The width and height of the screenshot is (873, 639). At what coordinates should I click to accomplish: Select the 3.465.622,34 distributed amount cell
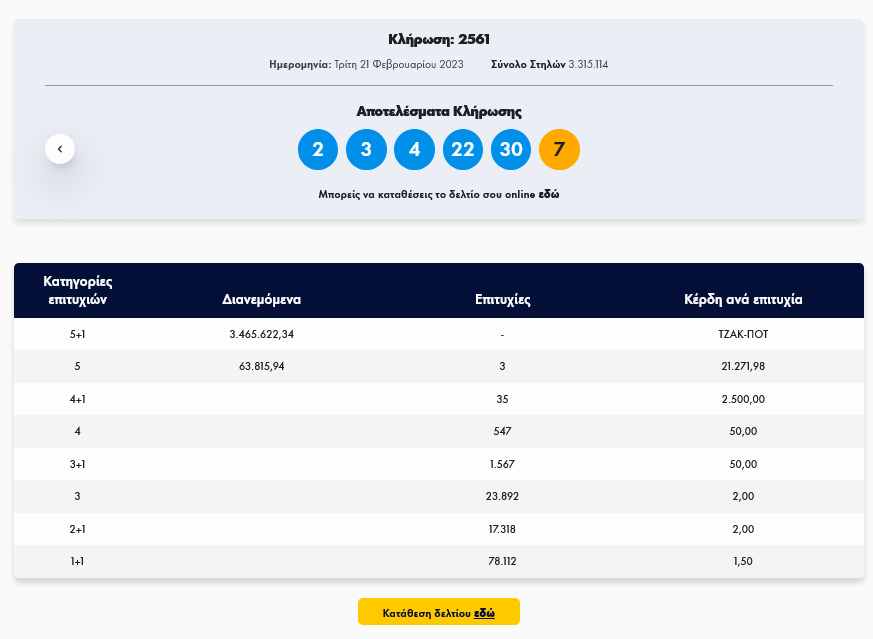coord(261,335)
